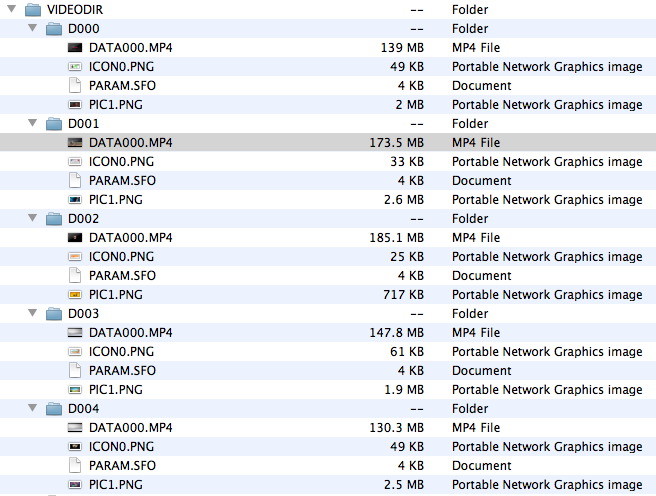656x496 pixels.
Task: Select PARAM.SFO file name in D002
Action: (x=122, y=275)
